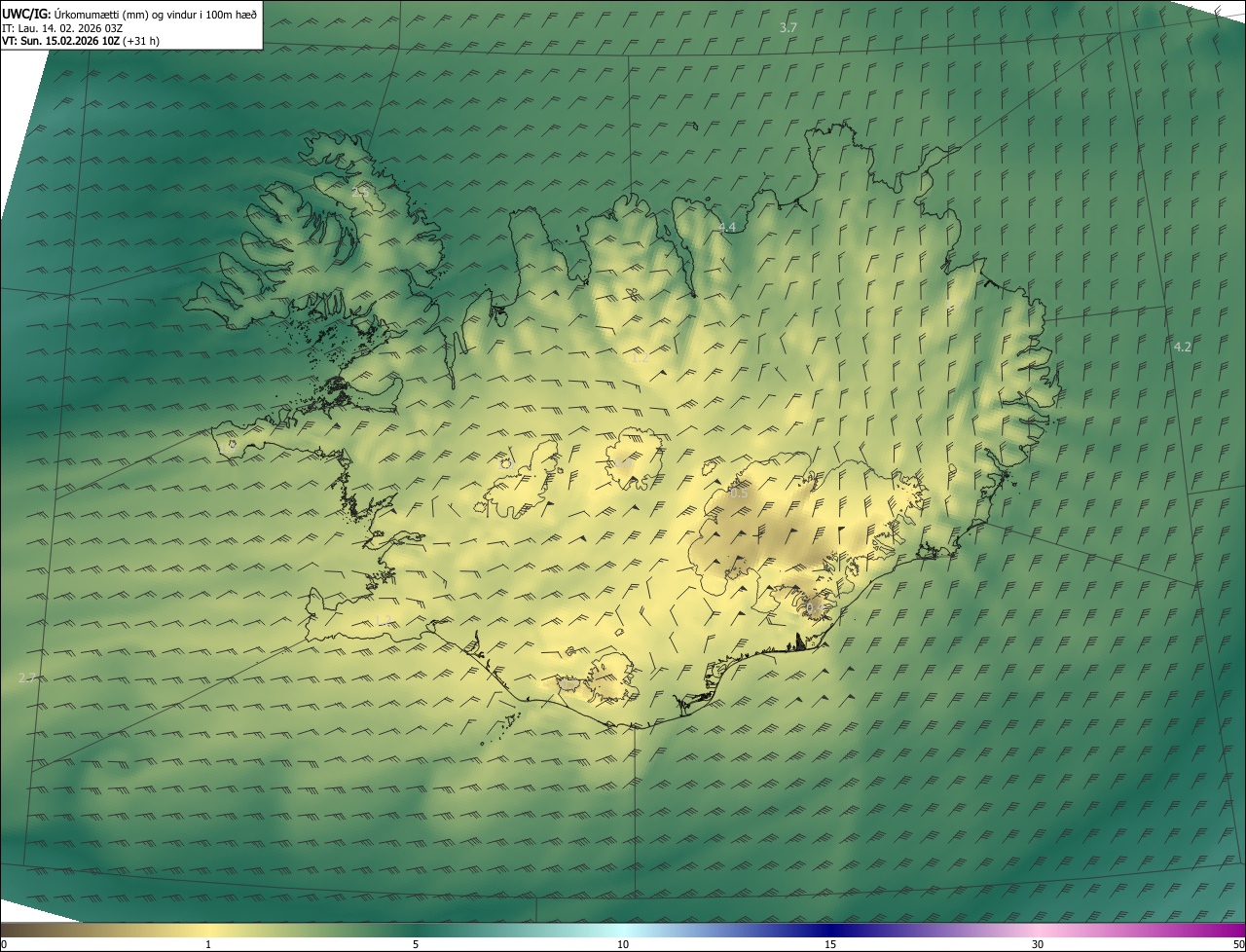Click the 0.5 value label on the glacier
This screenshot has width=1246, height=952.
point(738,493)
